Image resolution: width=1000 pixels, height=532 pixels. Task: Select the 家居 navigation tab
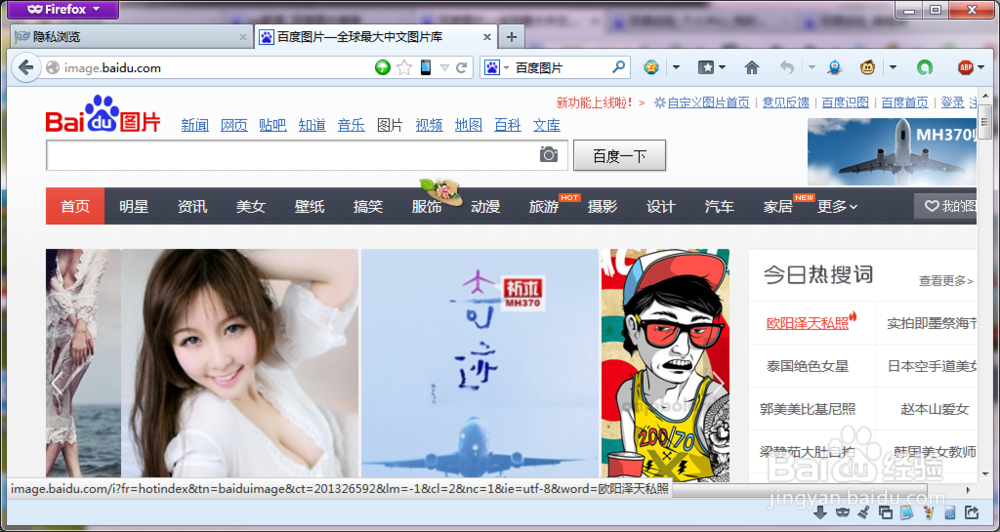click(x=778, y=206)
